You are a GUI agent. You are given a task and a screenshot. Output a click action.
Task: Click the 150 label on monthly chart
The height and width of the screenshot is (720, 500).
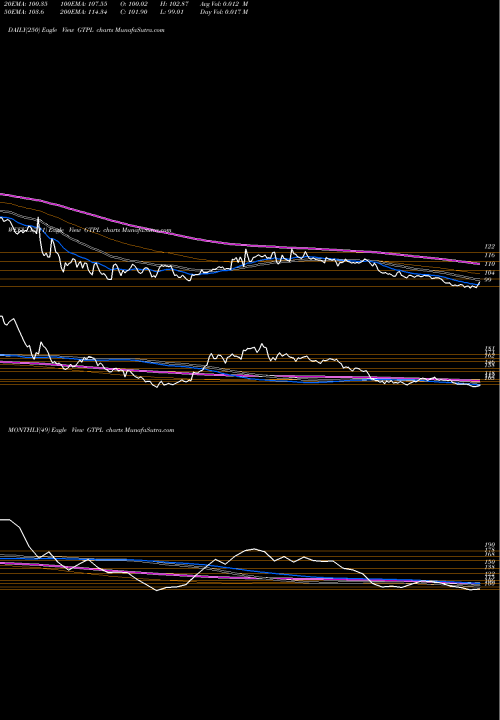click(489, 562)
